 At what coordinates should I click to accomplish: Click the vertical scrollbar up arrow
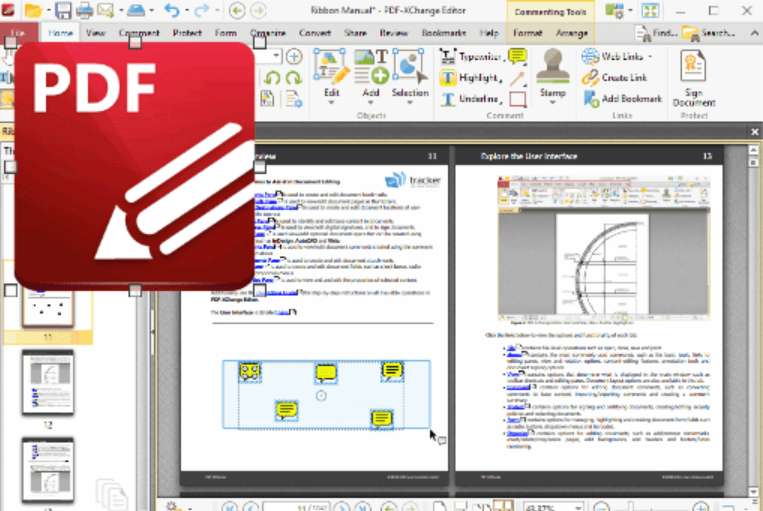tap(754, 150)
